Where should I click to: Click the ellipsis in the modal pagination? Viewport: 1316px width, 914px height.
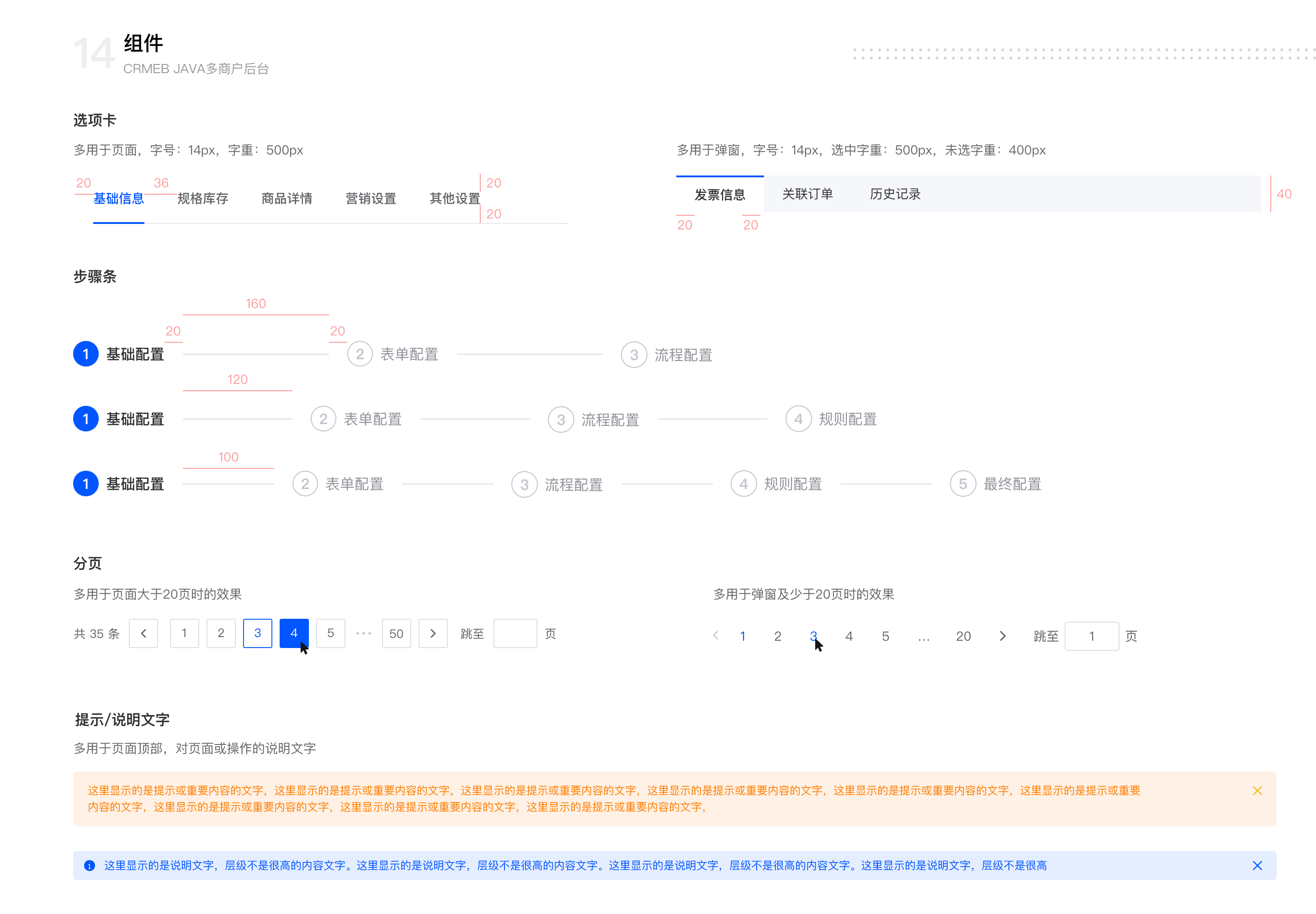(x=924, y=636)
